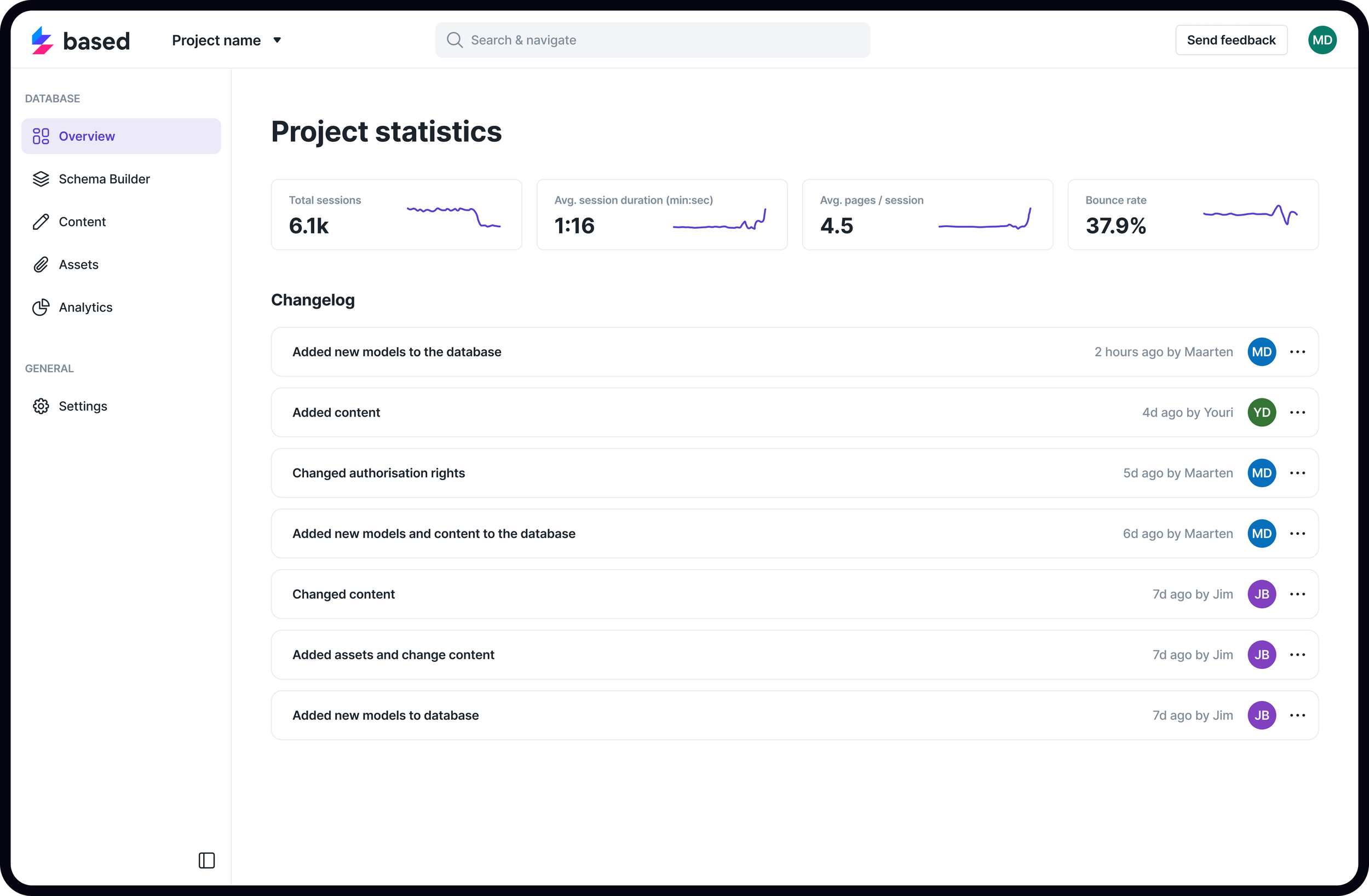This screenshot has height=896, width=1369.
Task: Select the Analytics menu item
Action: [86, 308]
